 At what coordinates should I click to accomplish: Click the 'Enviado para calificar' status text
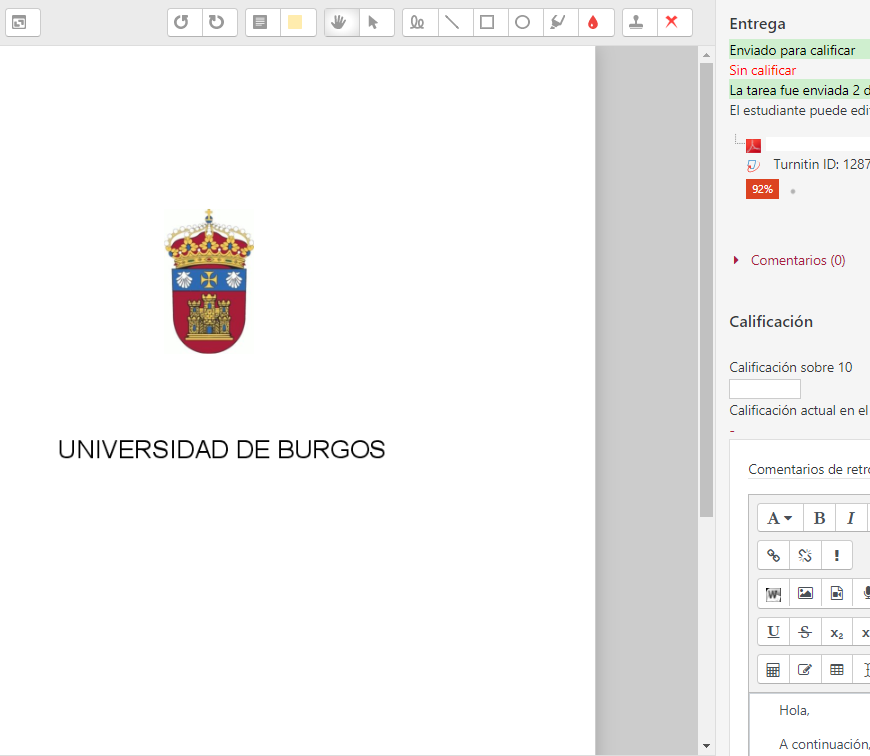pos(792,50)
